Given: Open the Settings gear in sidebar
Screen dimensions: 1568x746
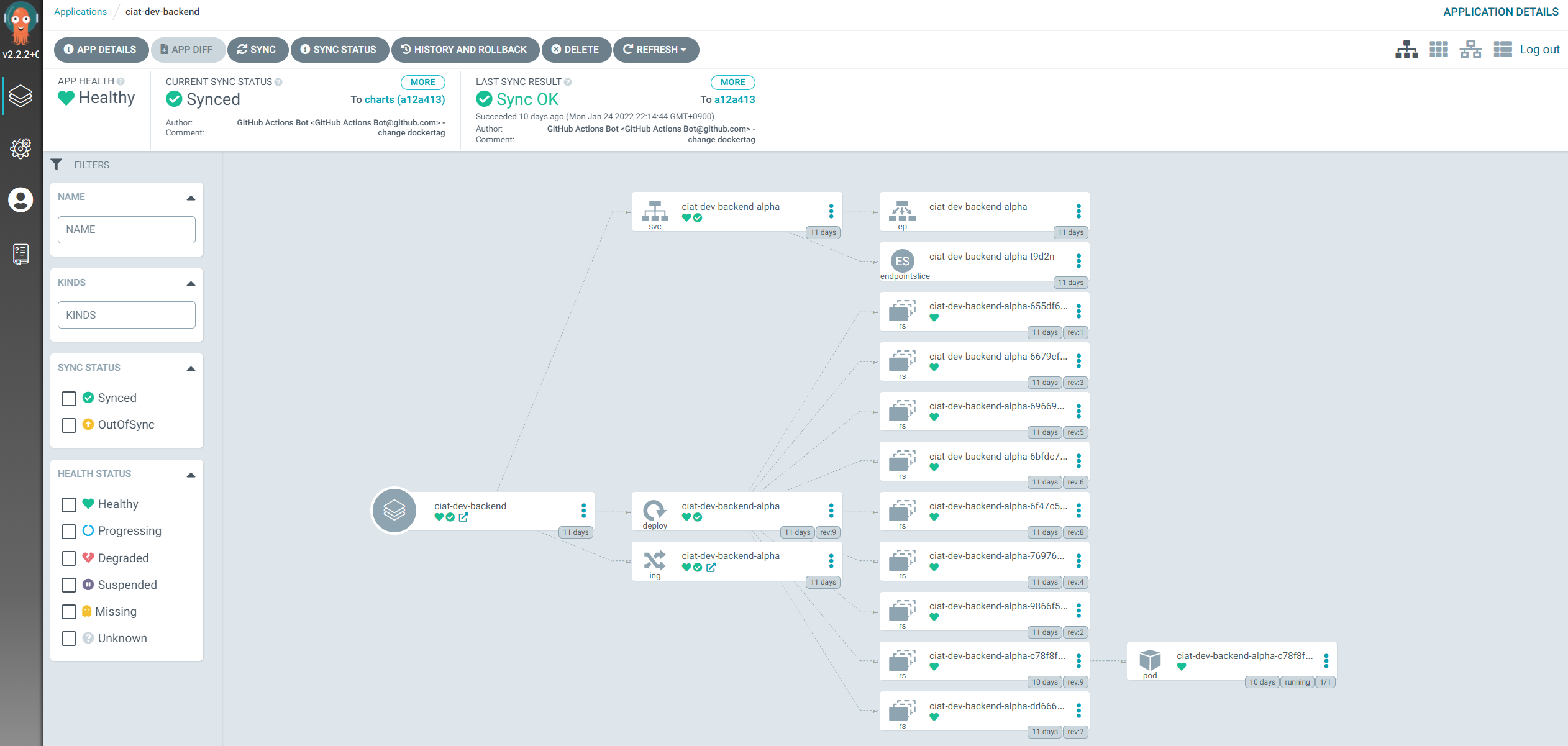Looking at the screenshot, I should coord(21,148).
